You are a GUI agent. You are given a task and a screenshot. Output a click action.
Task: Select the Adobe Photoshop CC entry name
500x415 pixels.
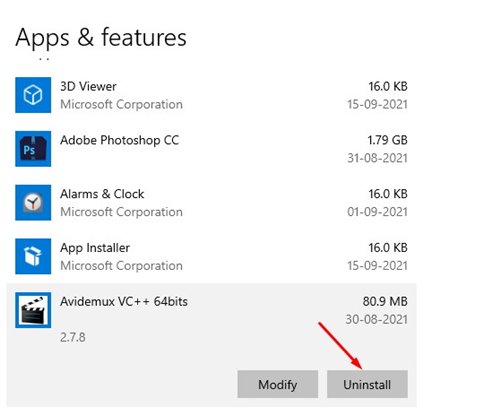click(120, 140)
